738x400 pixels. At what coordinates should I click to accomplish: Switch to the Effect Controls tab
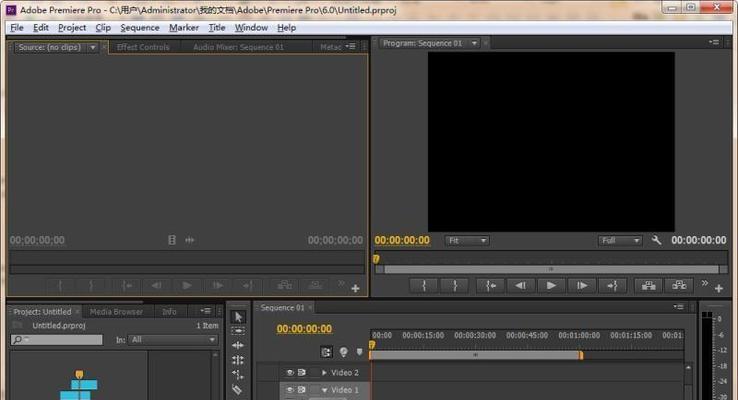pyautogui.click(x=143, y=47)
